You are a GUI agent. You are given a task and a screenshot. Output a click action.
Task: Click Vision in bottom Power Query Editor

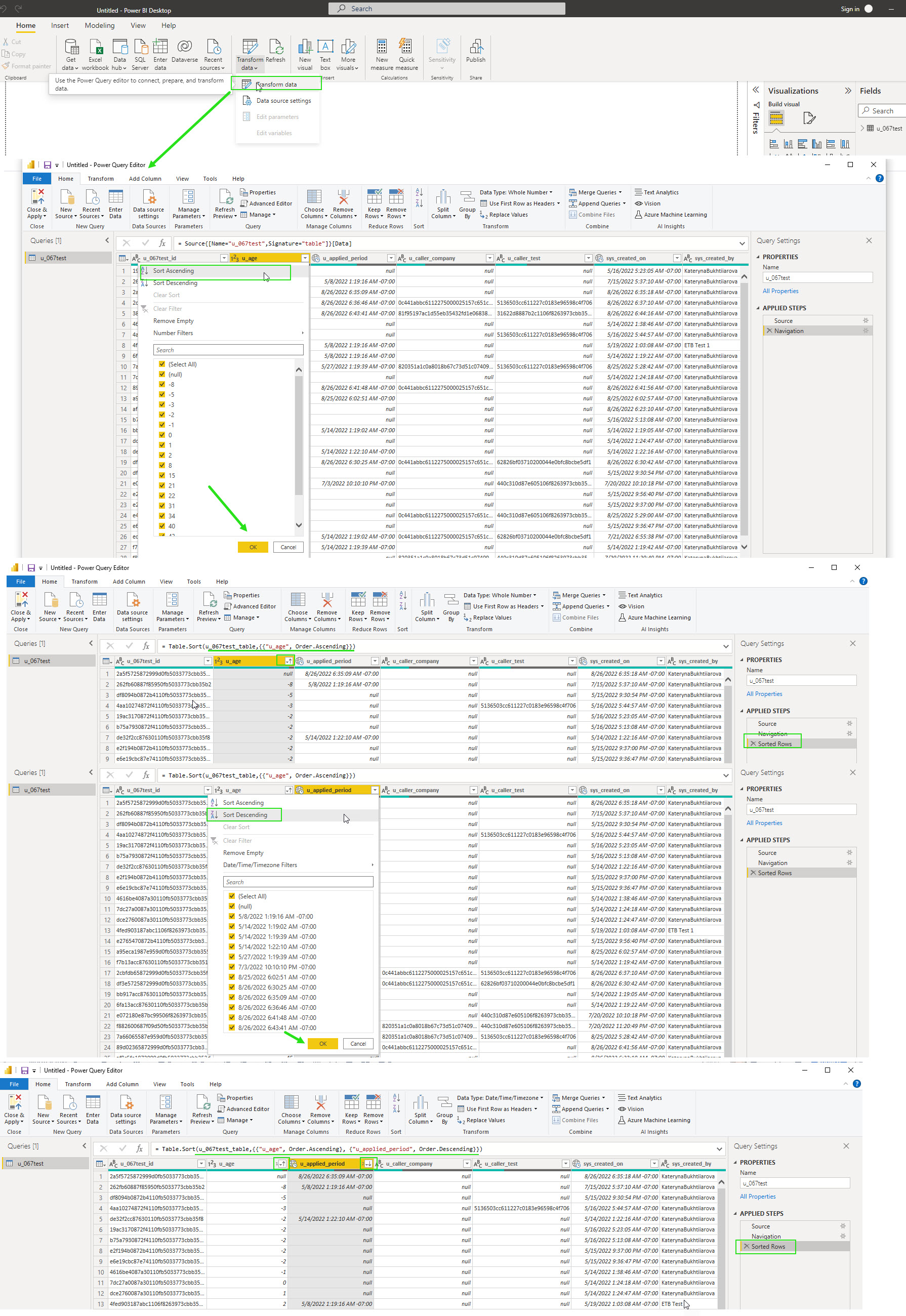[631, 1108]
